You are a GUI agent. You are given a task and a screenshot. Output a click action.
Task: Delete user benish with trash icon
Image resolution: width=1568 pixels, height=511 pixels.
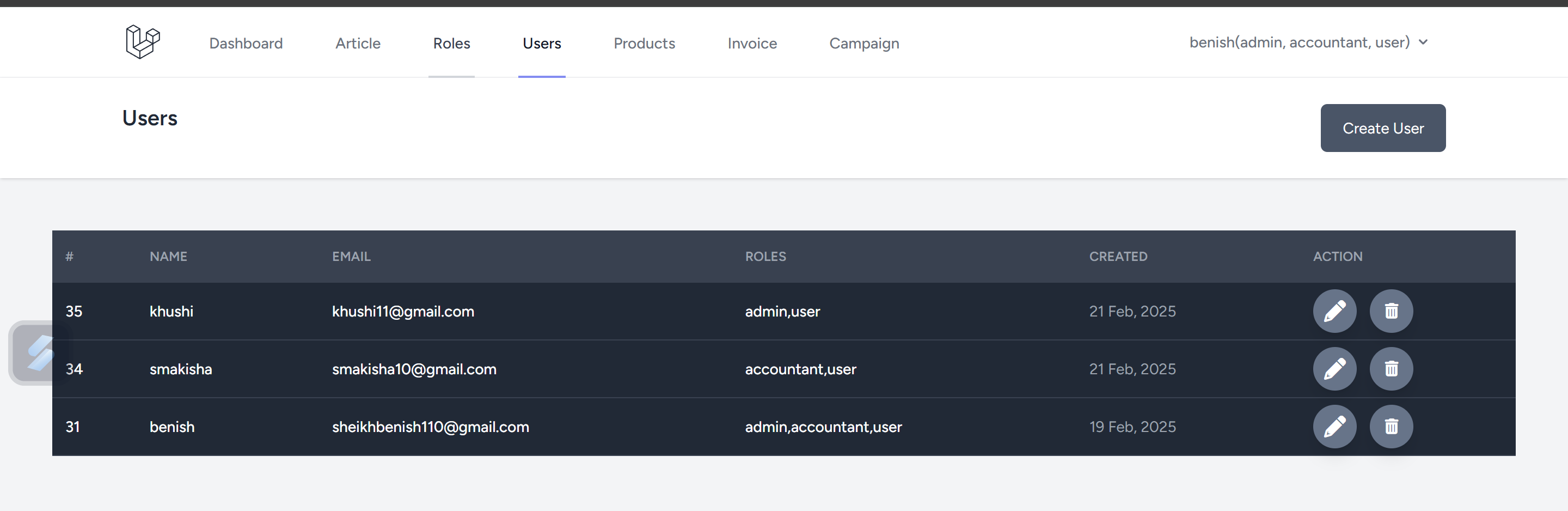pyautogui.click(x=1391, y=427)
